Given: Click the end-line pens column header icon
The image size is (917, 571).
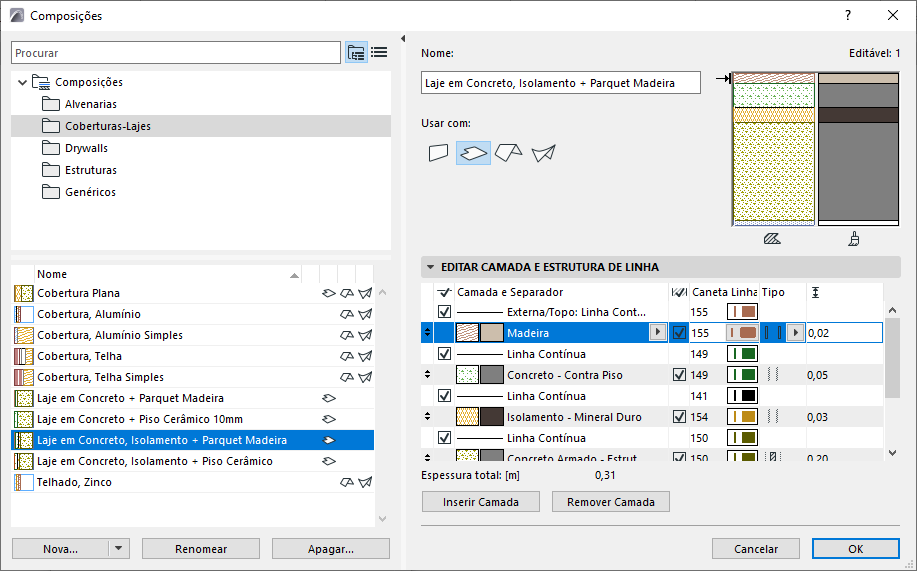Looking at the screenshot, I should [x=679, y=292].
